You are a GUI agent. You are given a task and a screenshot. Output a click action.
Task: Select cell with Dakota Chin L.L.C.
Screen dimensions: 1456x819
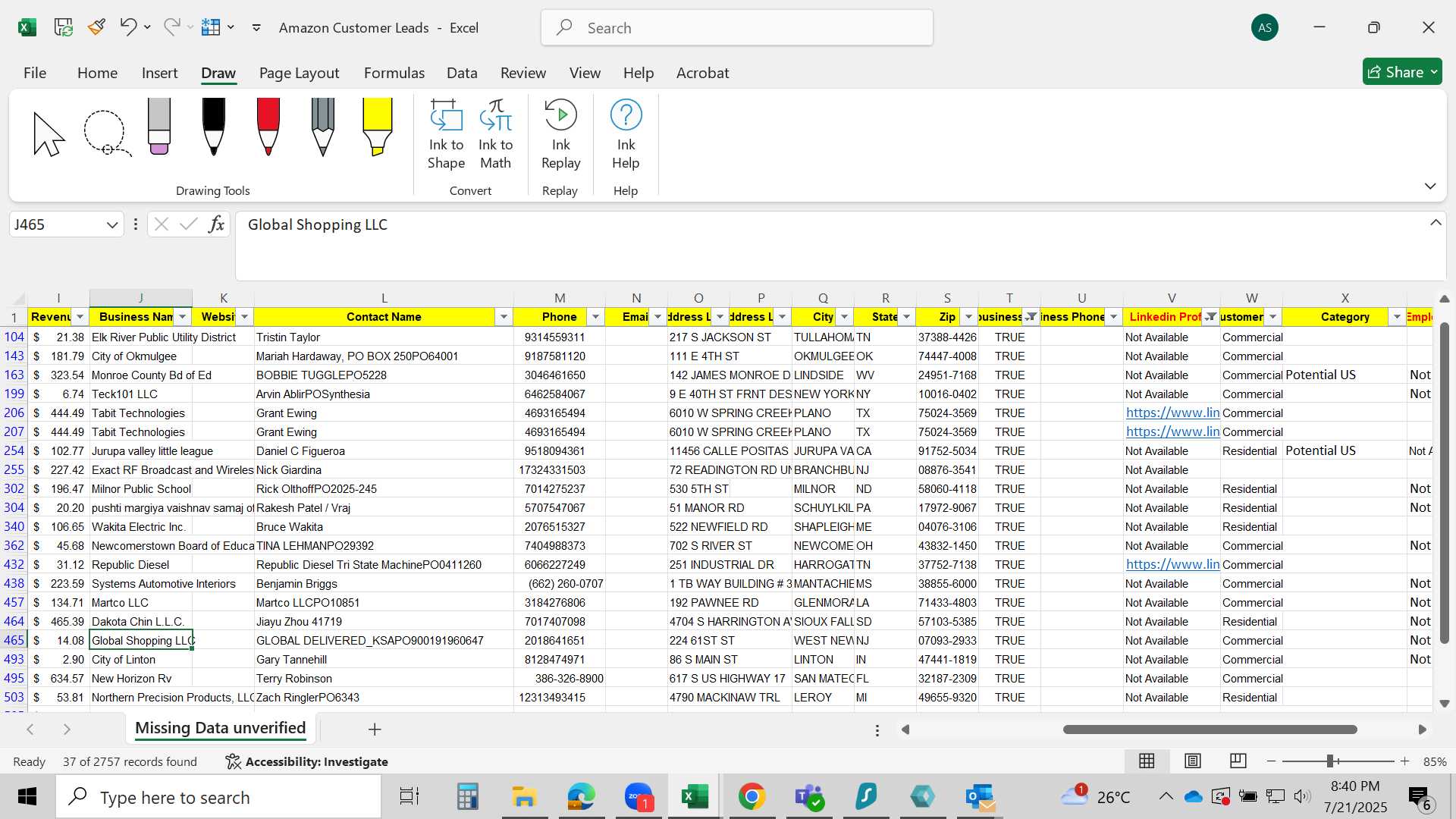point(140,621)
